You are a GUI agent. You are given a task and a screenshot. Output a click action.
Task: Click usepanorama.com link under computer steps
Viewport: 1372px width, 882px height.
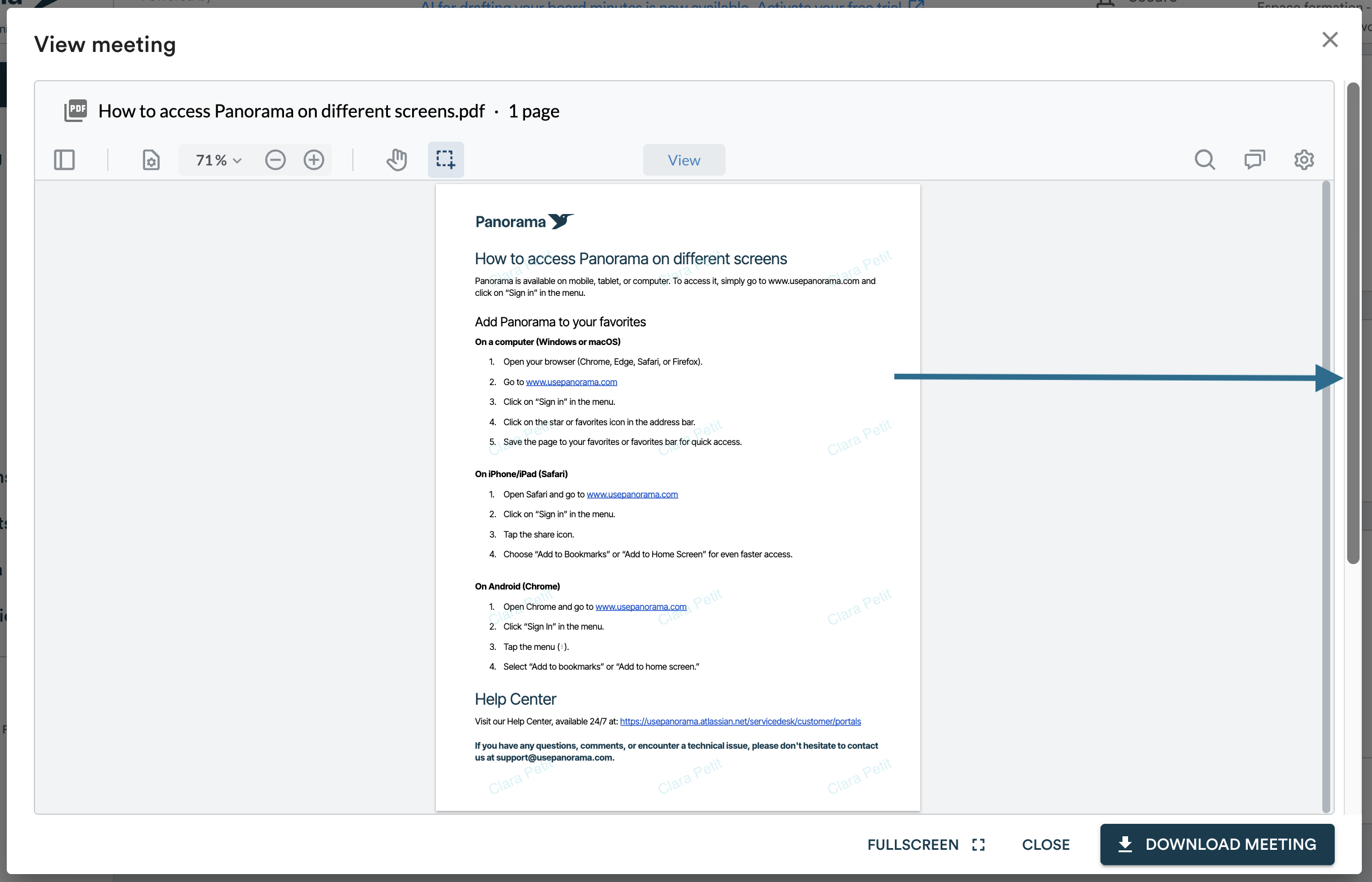[x=571, y=382]
